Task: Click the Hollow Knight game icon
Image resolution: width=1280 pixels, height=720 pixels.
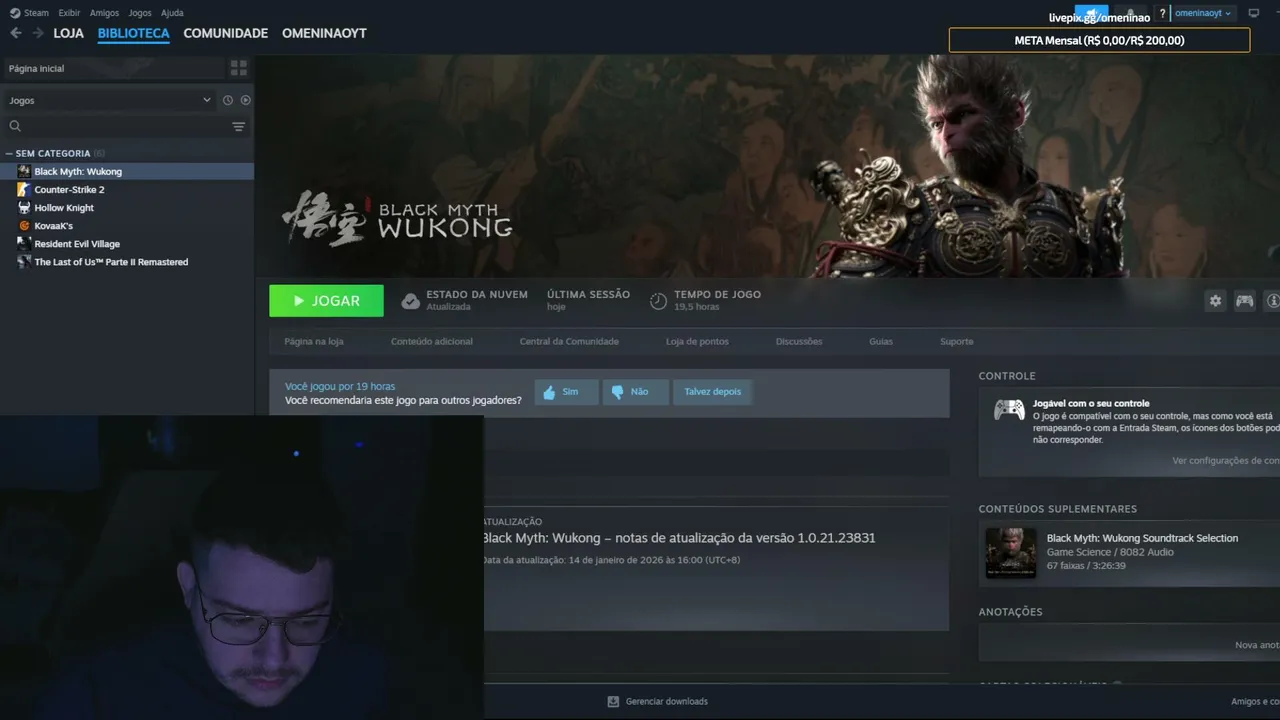Action: 24,208
